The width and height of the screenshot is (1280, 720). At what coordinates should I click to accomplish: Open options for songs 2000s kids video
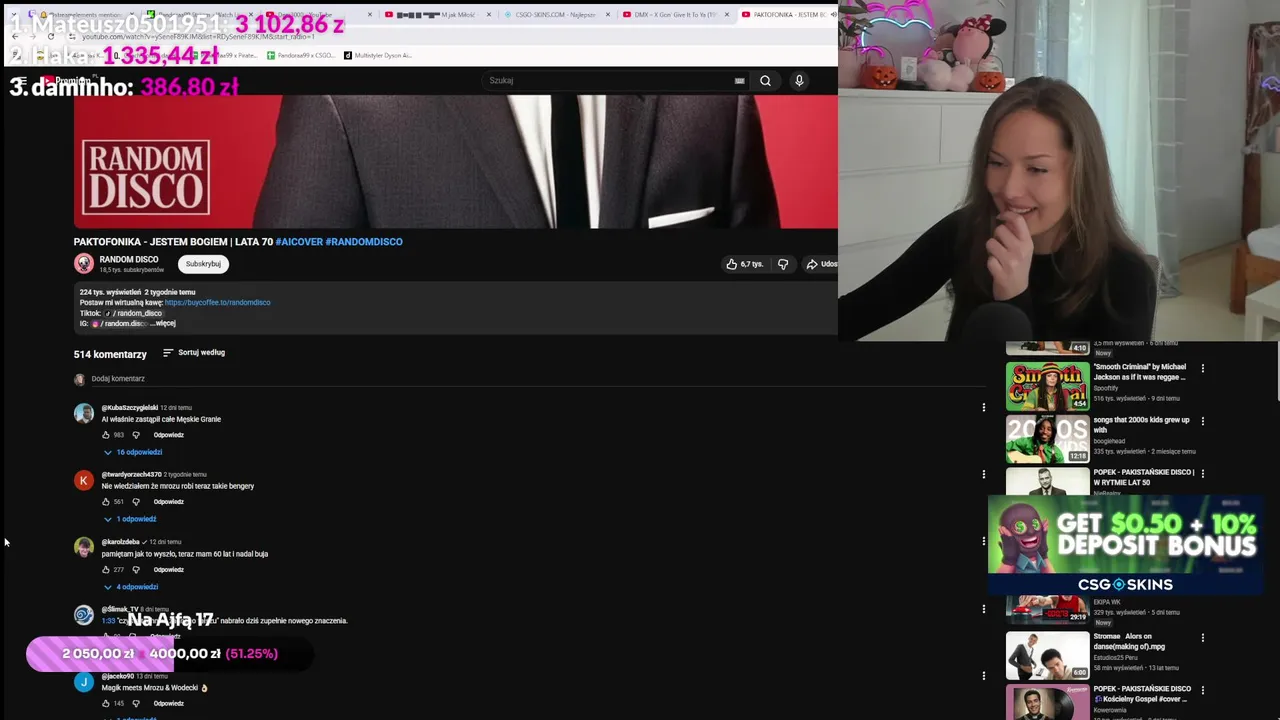[x=1202, y=421]
